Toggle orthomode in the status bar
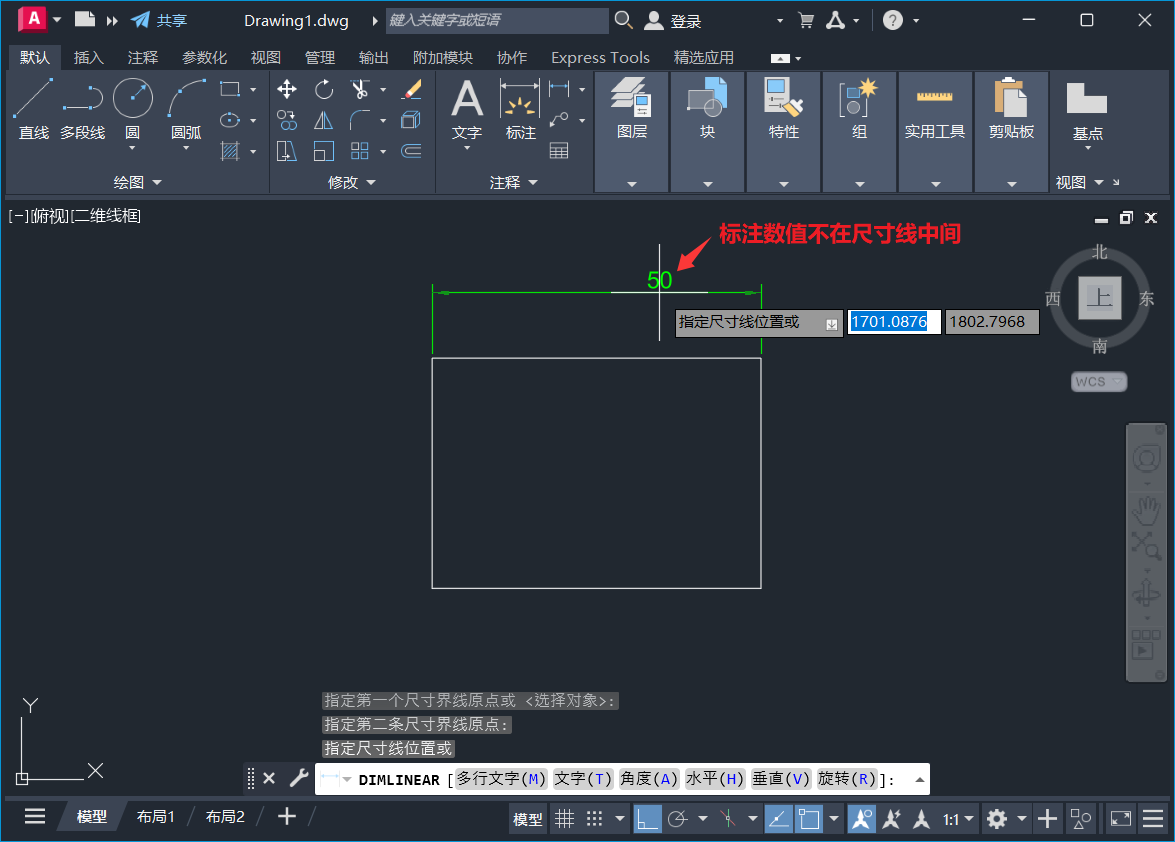This screenshot has height=842, width=1175. (646, 818)
